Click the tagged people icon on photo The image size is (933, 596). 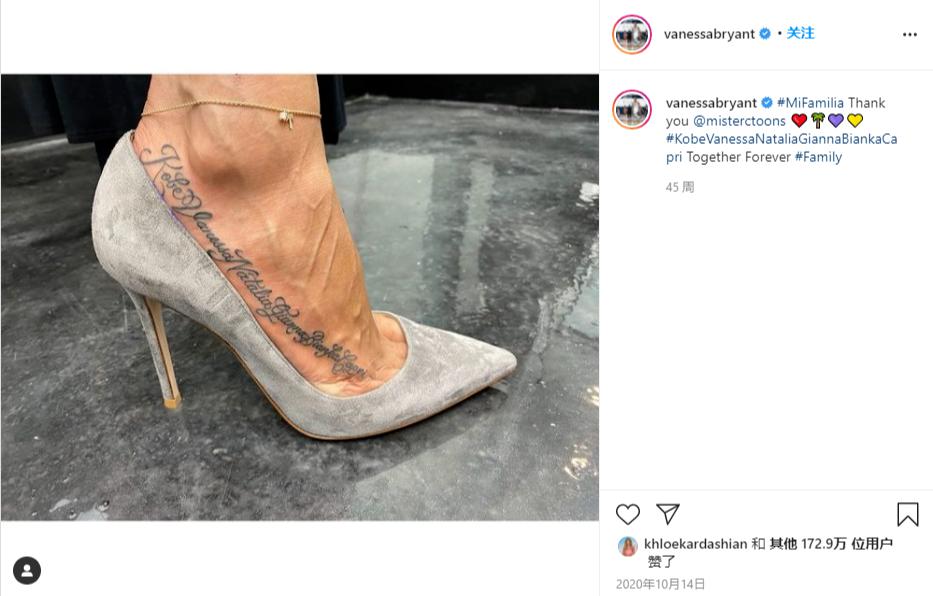[27, 570]
